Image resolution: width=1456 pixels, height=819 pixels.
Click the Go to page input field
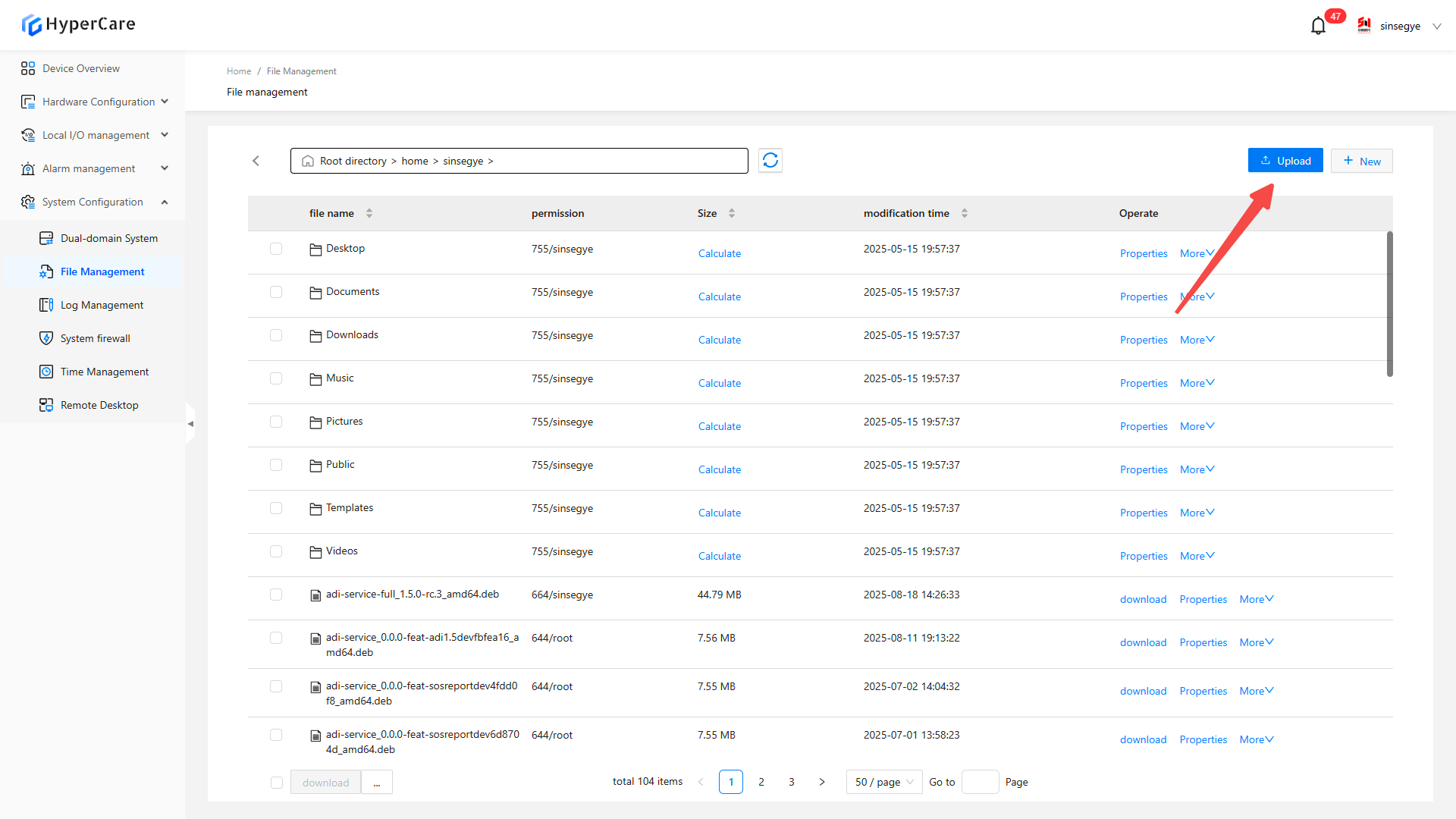[x=980, y=782]
